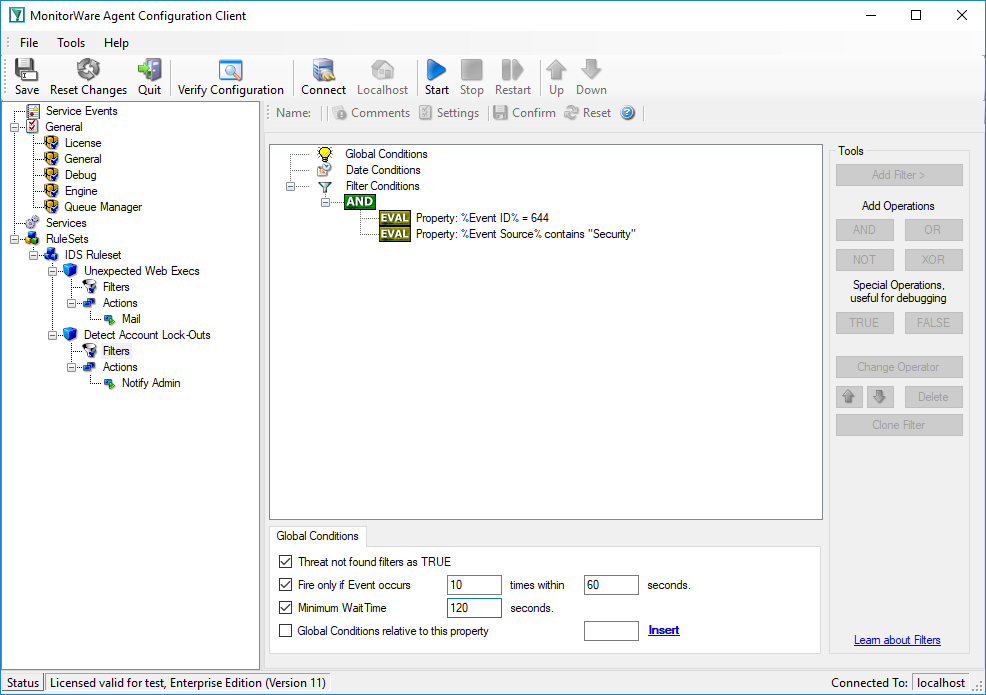This screenshot has height=695, width=986.
Task: Select the Global Conditions tab
Action: (318, 536)
